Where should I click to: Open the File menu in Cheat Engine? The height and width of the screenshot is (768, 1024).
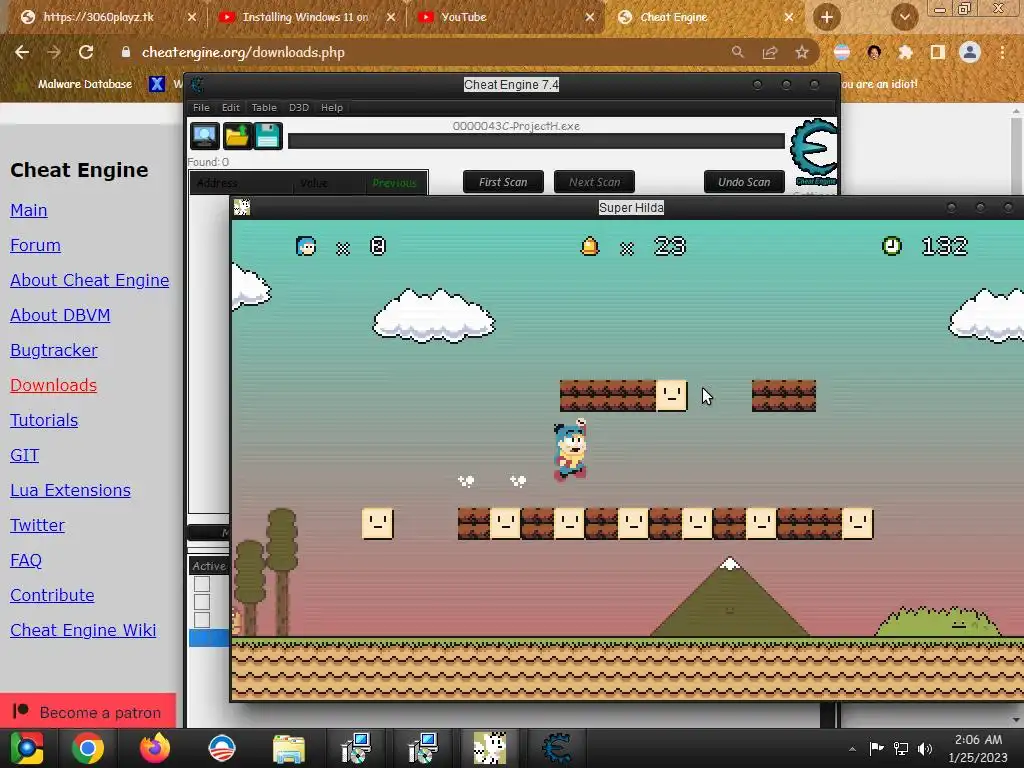point(201,108)
